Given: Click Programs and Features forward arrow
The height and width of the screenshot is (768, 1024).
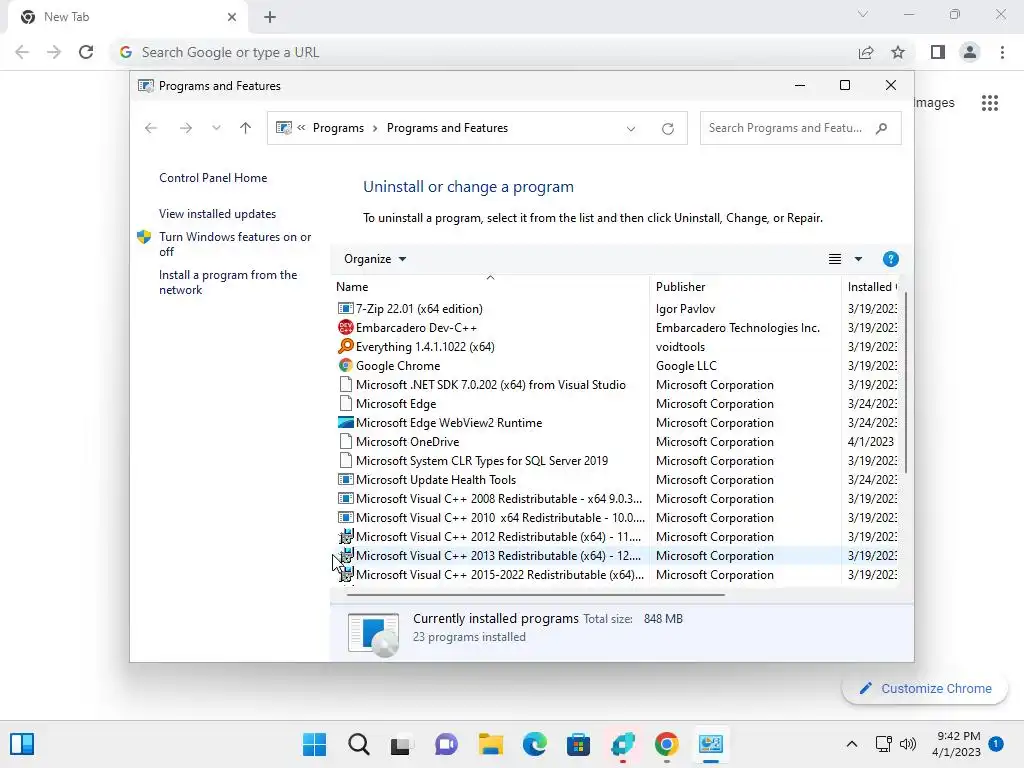Looking at the screenshot, I should pos(185,128).
